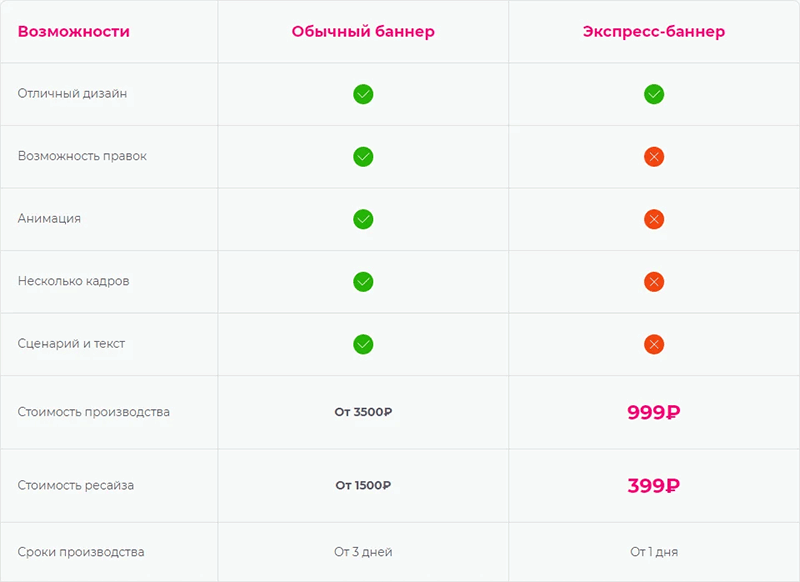Click the 399₽ express resize price
Viewport: 800px width, 582px height.
[x=654, y=486]
